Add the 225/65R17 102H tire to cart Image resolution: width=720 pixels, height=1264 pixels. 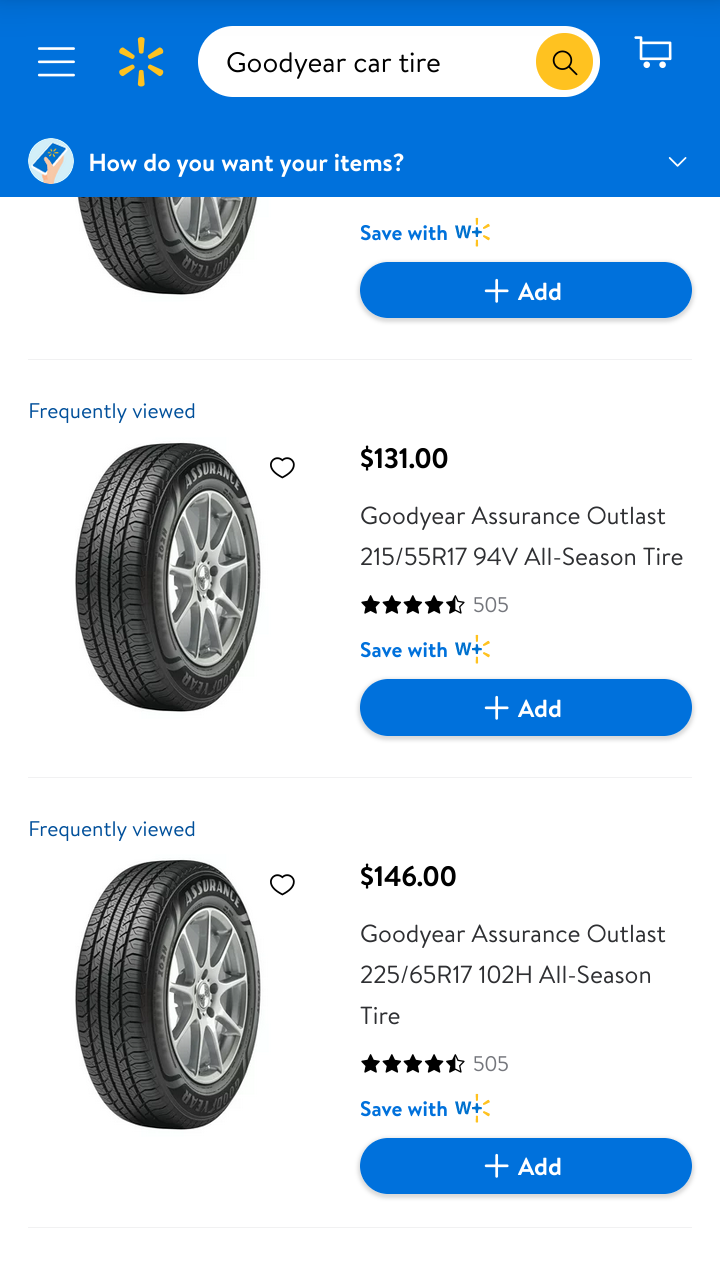pyautogui.click(x=526, y=1166)
